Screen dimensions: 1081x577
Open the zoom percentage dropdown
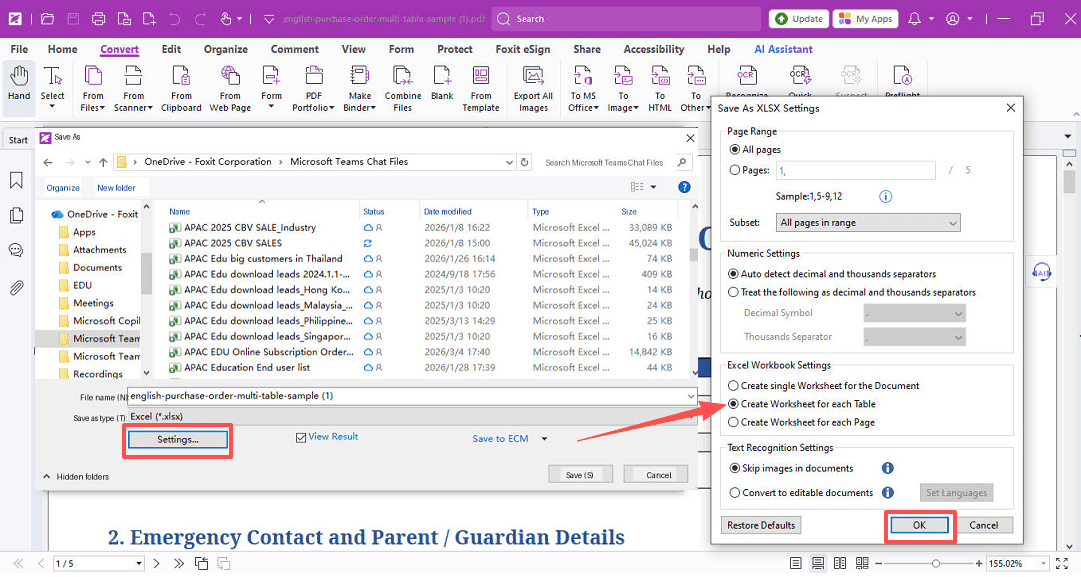point(1042,564)
